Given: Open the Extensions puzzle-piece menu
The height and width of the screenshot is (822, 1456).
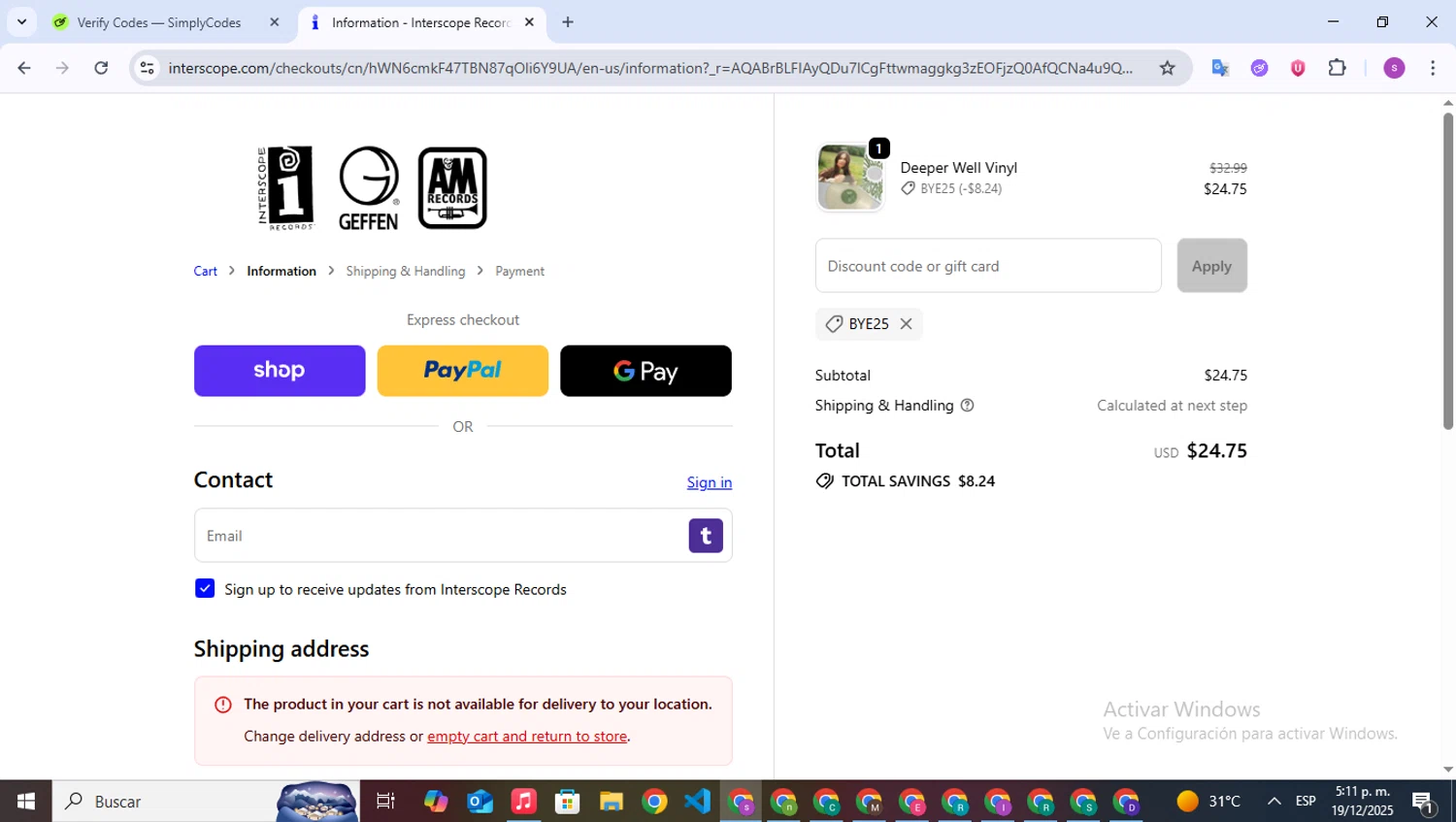Looking at the screenshot, I should pyautogui.click(x=1338, y=68).
